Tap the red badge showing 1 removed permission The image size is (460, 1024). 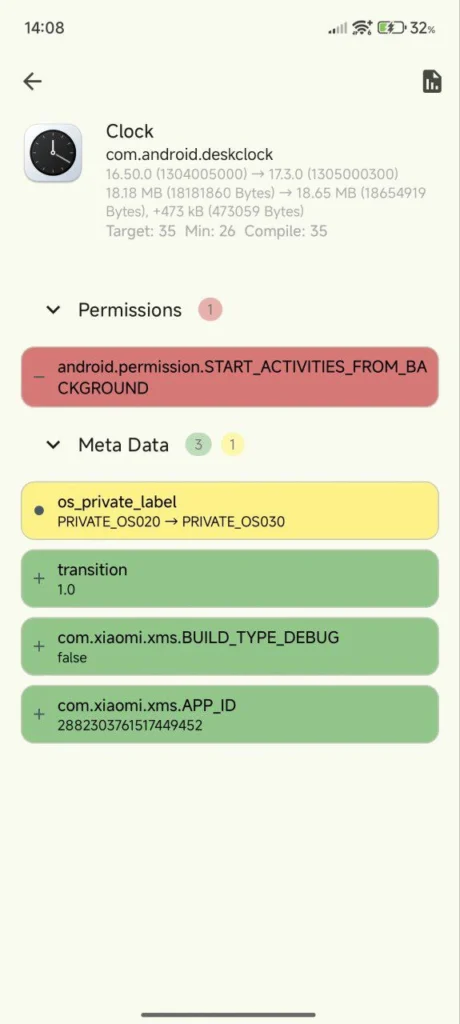coord(210,310)
